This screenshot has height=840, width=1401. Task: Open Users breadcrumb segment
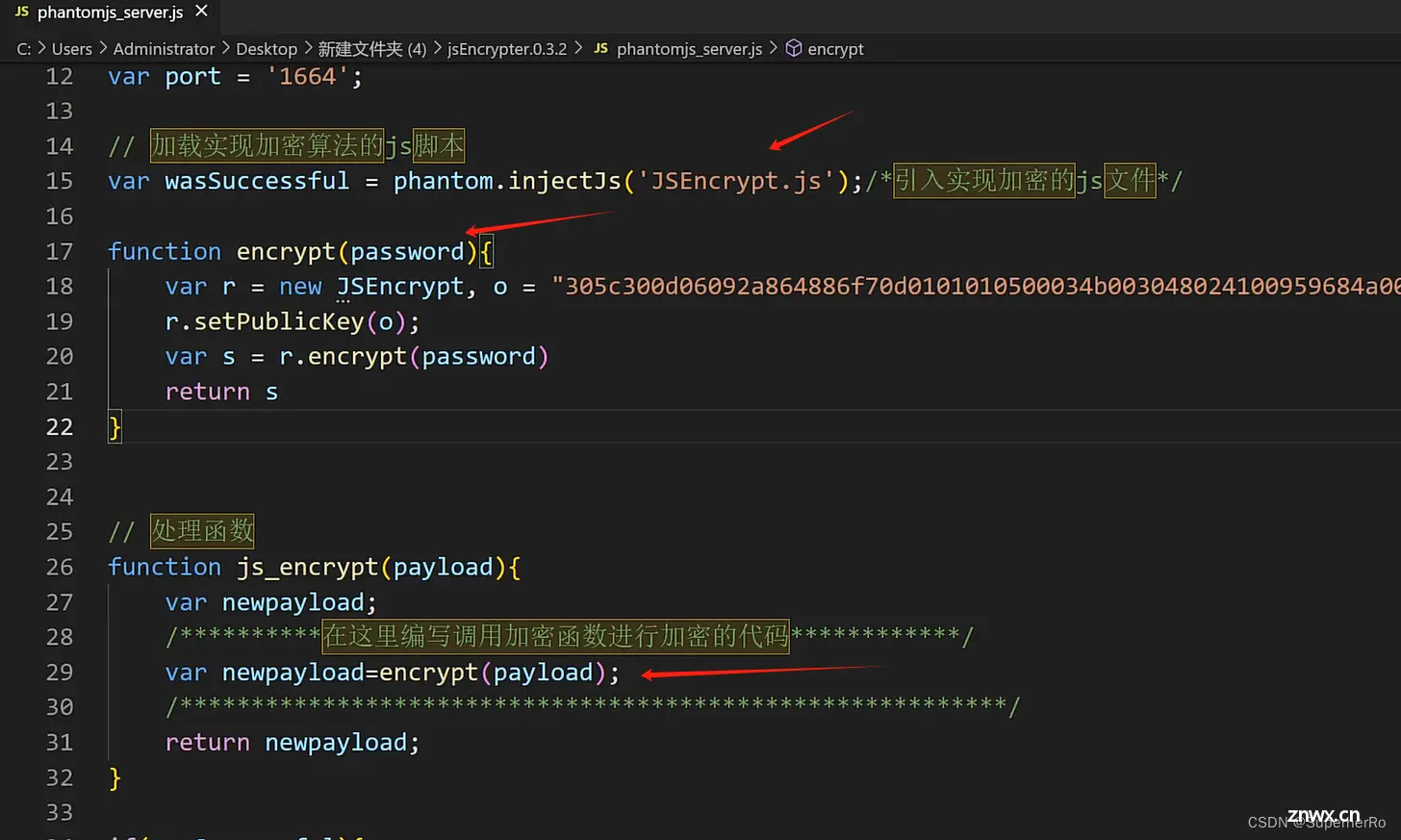[72, 49]
